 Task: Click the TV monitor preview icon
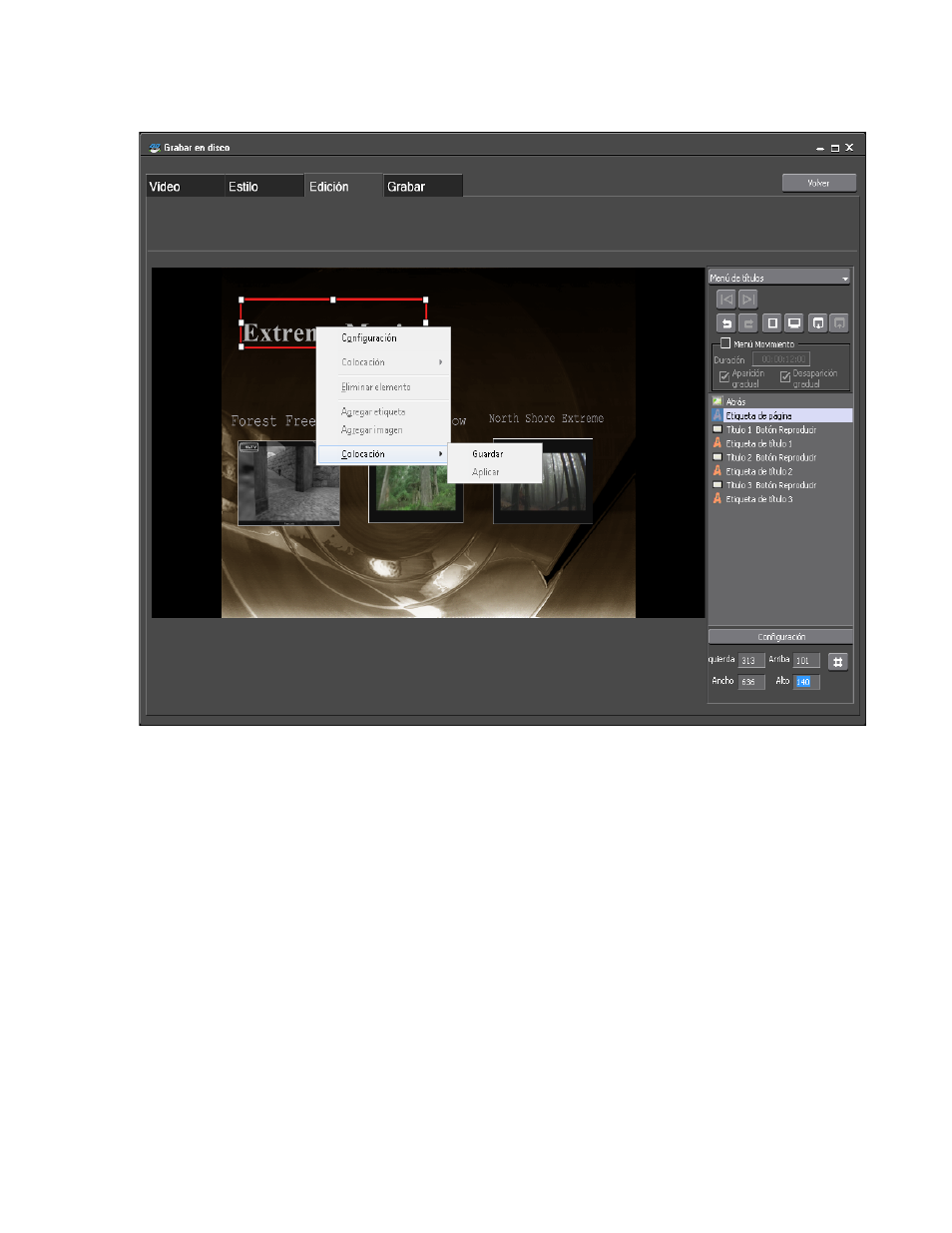[x=794, y=323]
